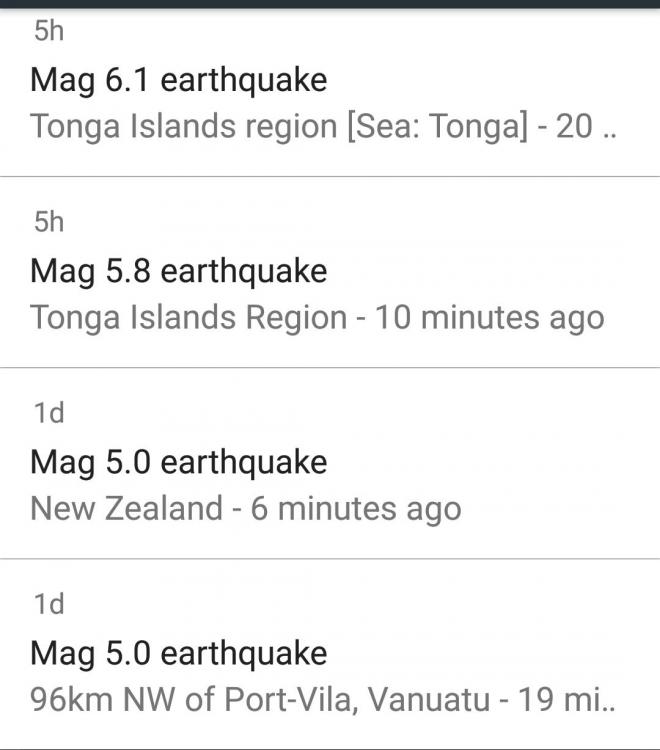Screen dimensions: 660x750
Task: Open the Mag 5.8 earthquake alert
Action: (x=179, y=271)
